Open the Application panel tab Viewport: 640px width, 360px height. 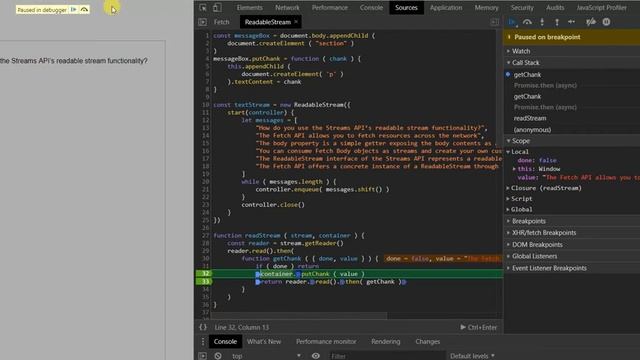pos(446,8)
